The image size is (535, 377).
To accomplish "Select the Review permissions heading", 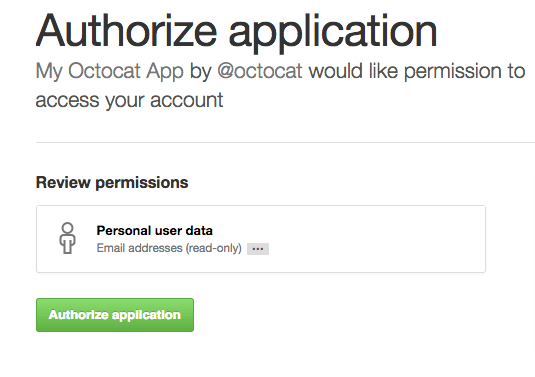I will [112, 183].
